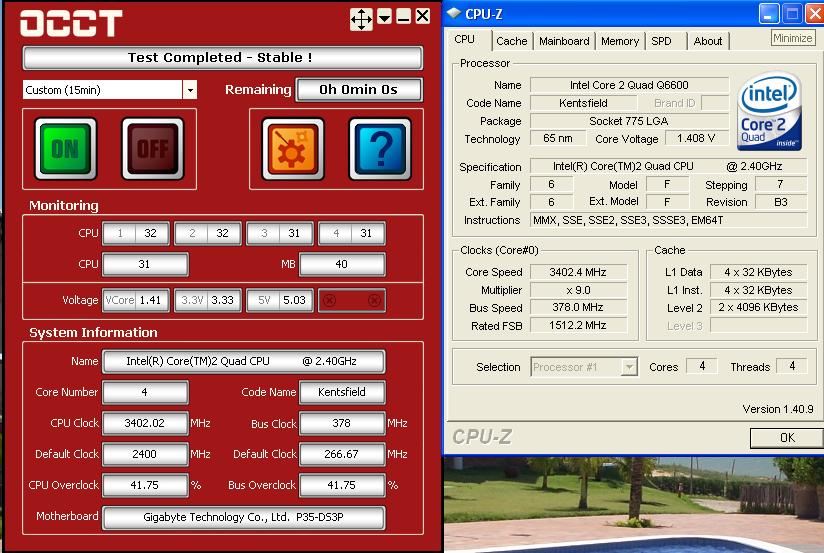Minimize the OCCT window

(404, 17)
